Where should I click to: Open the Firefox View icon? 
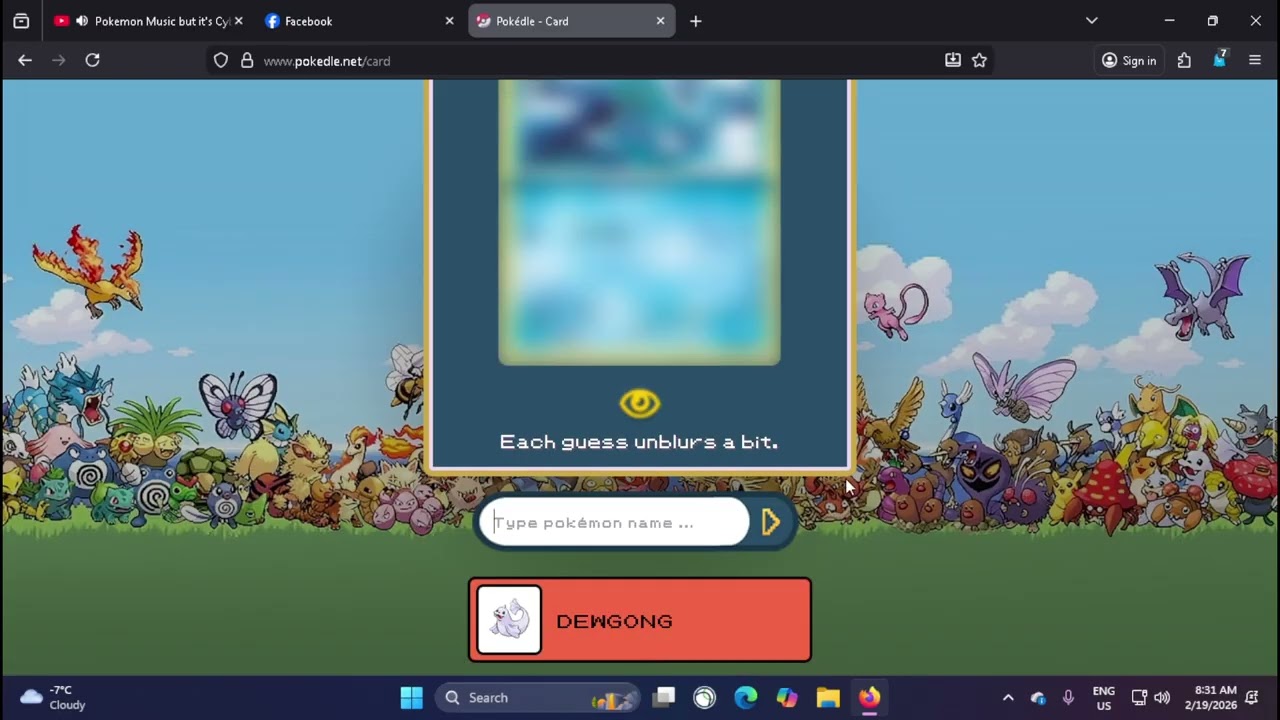coord(21,21)
